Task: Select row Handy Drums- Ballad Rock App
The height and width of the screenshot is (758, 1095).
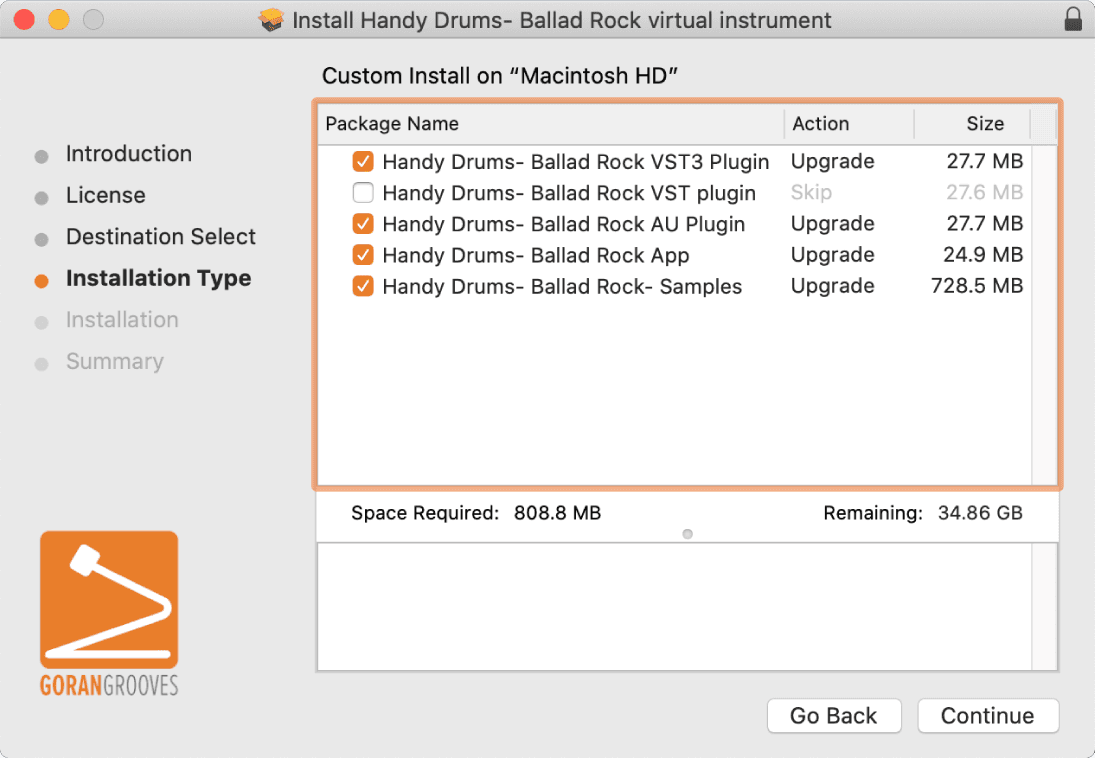Action: click(675, 255)
